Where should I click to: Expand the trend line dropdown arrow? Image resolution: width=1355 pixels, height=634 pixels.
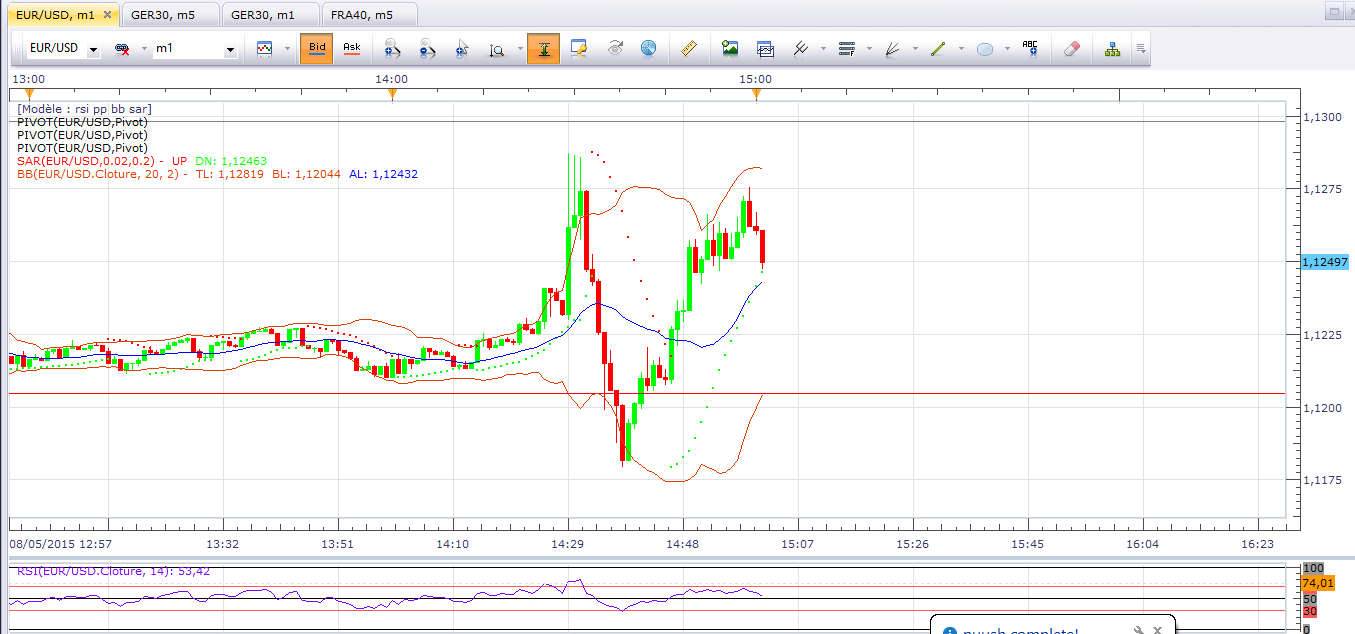960,48
